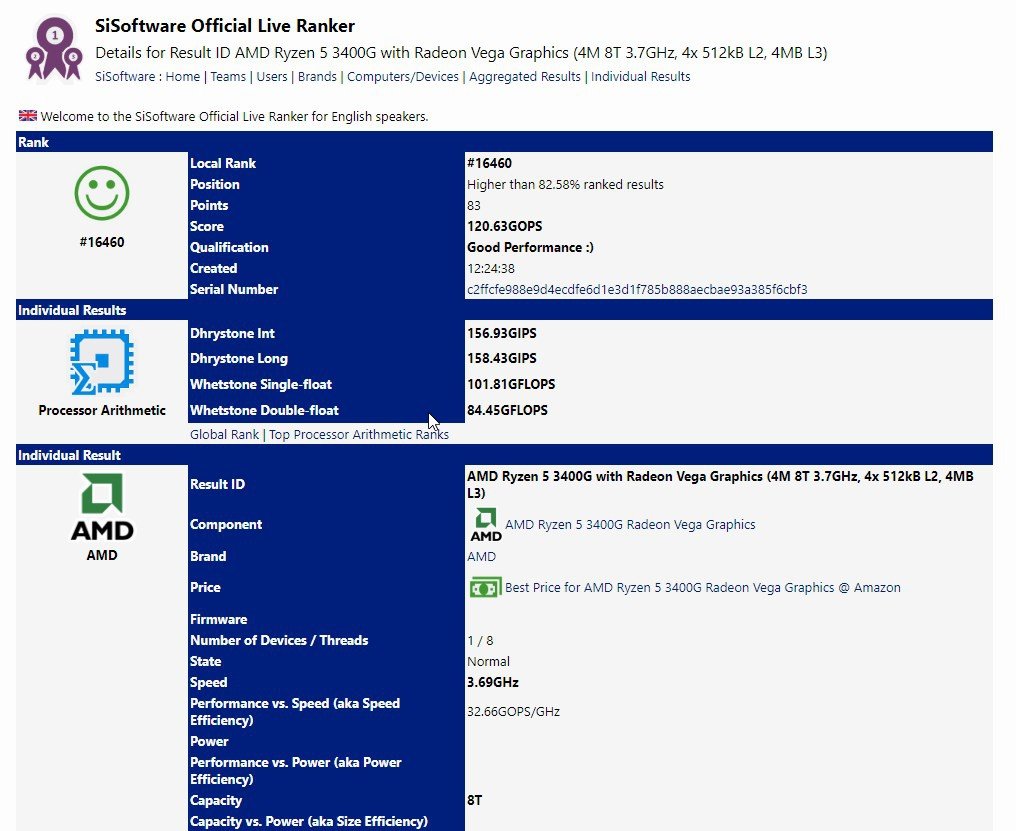
Task: Open Best Price at Amazon link
Action: (702, 587)
